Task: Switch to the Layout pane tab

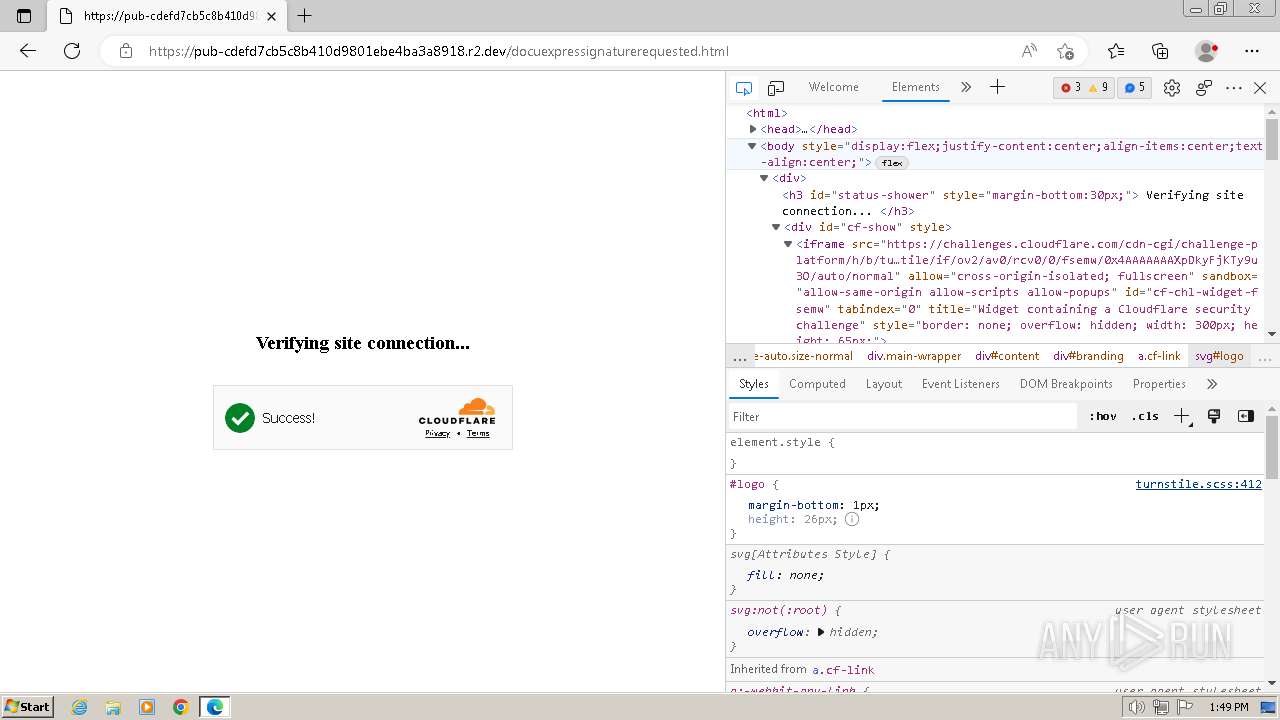Action: point(883,384)
